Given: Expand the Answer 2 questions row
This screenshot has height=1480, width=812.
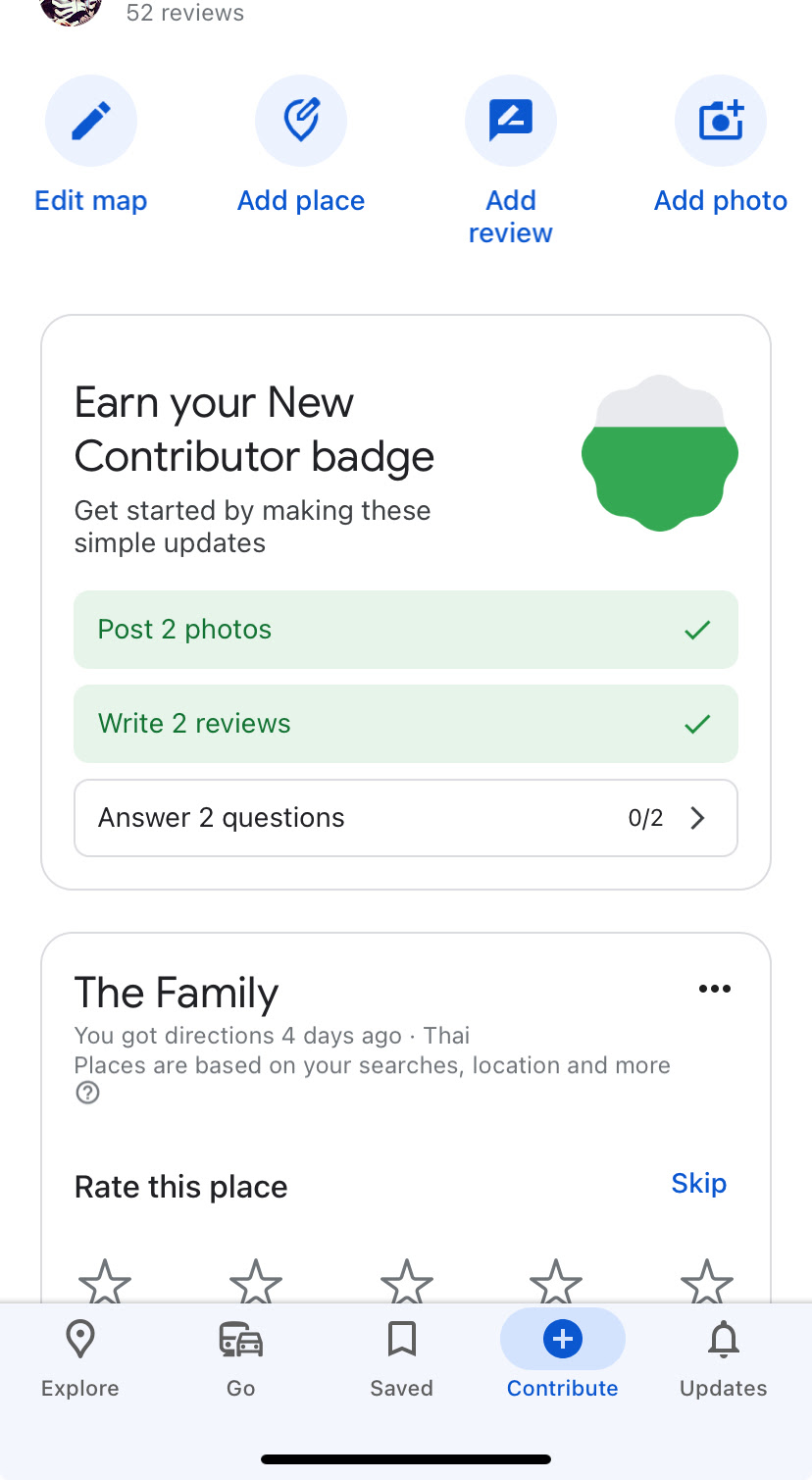Looking at the screenshot, I should pos(406,818).
